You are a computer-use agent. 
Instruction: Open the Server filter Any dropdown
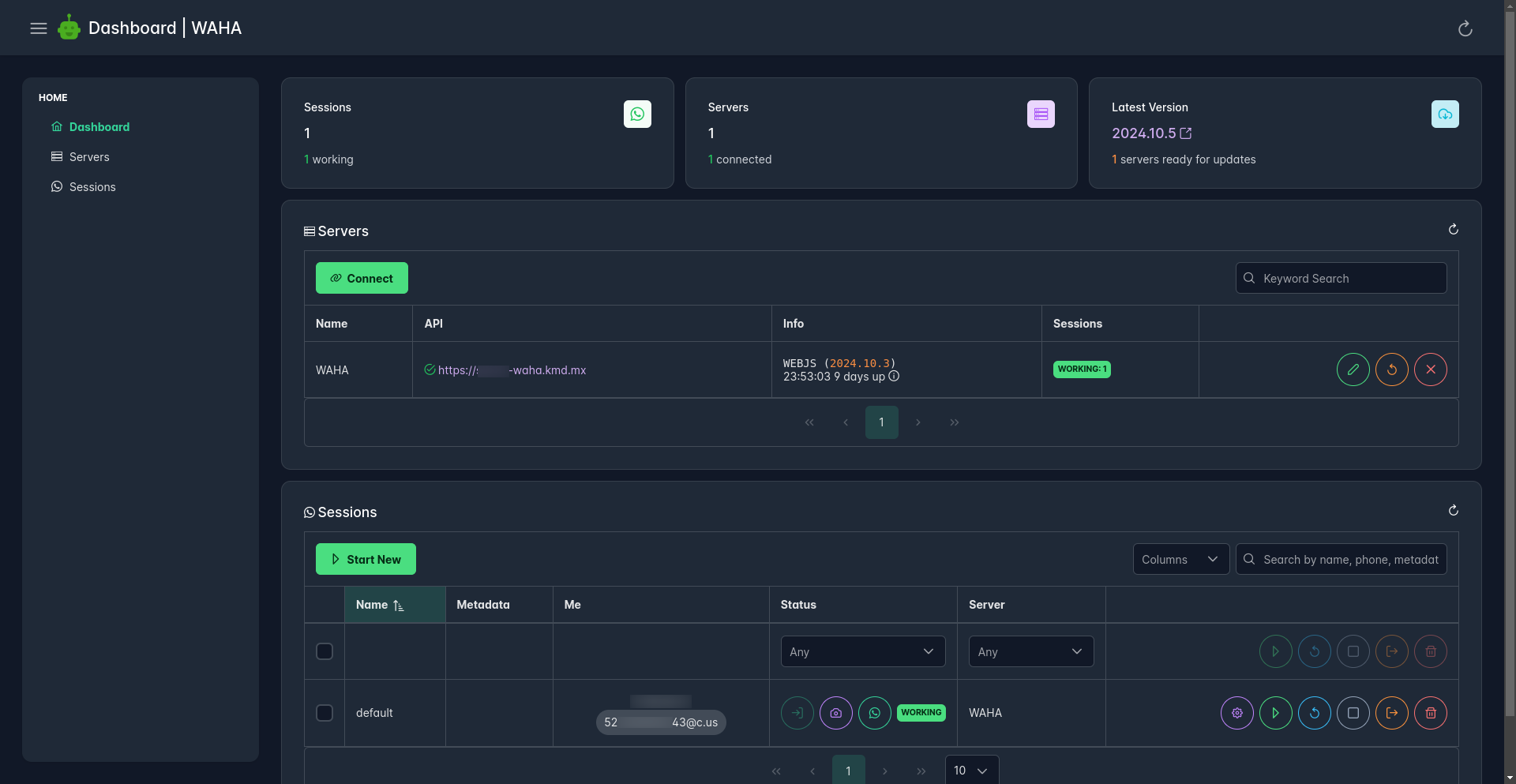click(1030, 651)
